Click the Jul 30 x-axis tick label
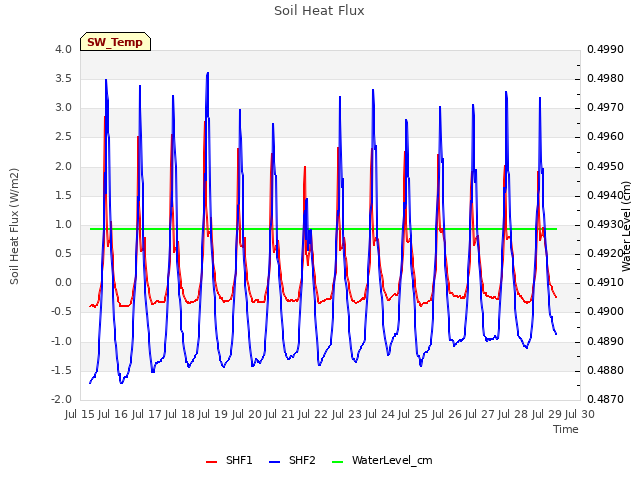This screenshot has height=480, width=640. 580,414
